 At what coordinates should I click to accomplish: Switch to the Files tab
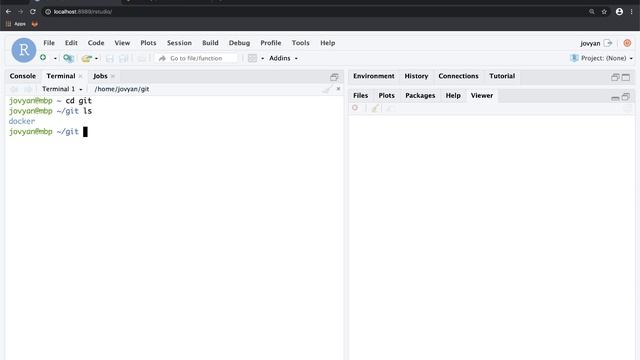(x=360, y=96)
